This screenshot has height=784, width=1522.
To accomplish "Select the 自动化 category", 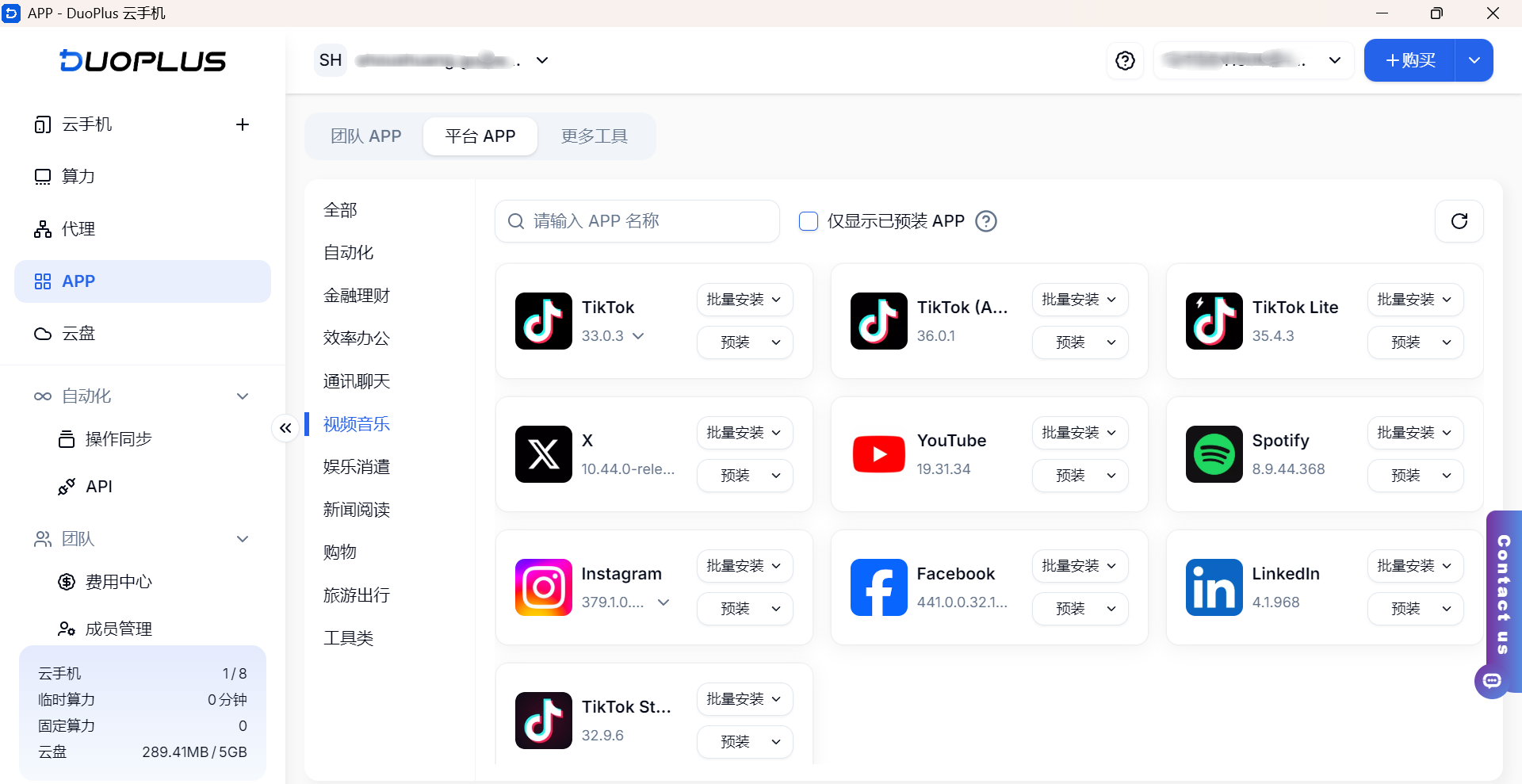I will [349, 253].
